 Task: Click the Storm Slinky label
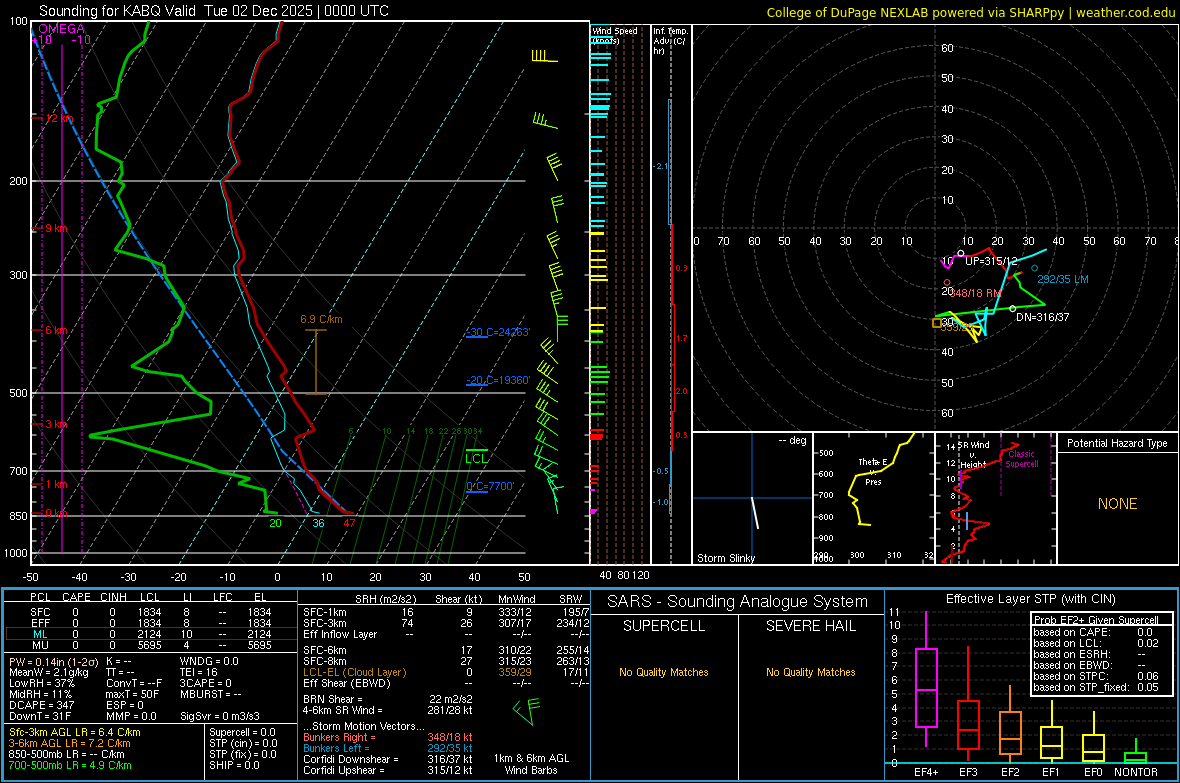725,558
